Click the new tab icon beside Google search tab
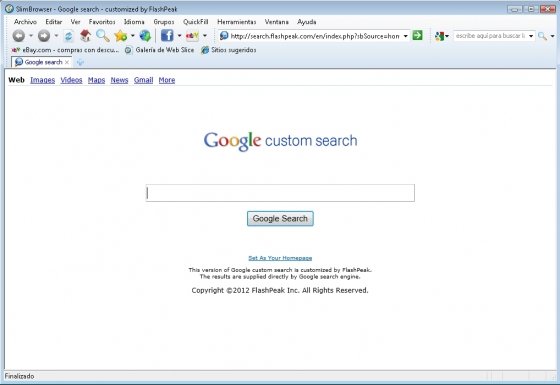Image resolution: width=560 pixels, height=385 pixels. pos(80,62)
